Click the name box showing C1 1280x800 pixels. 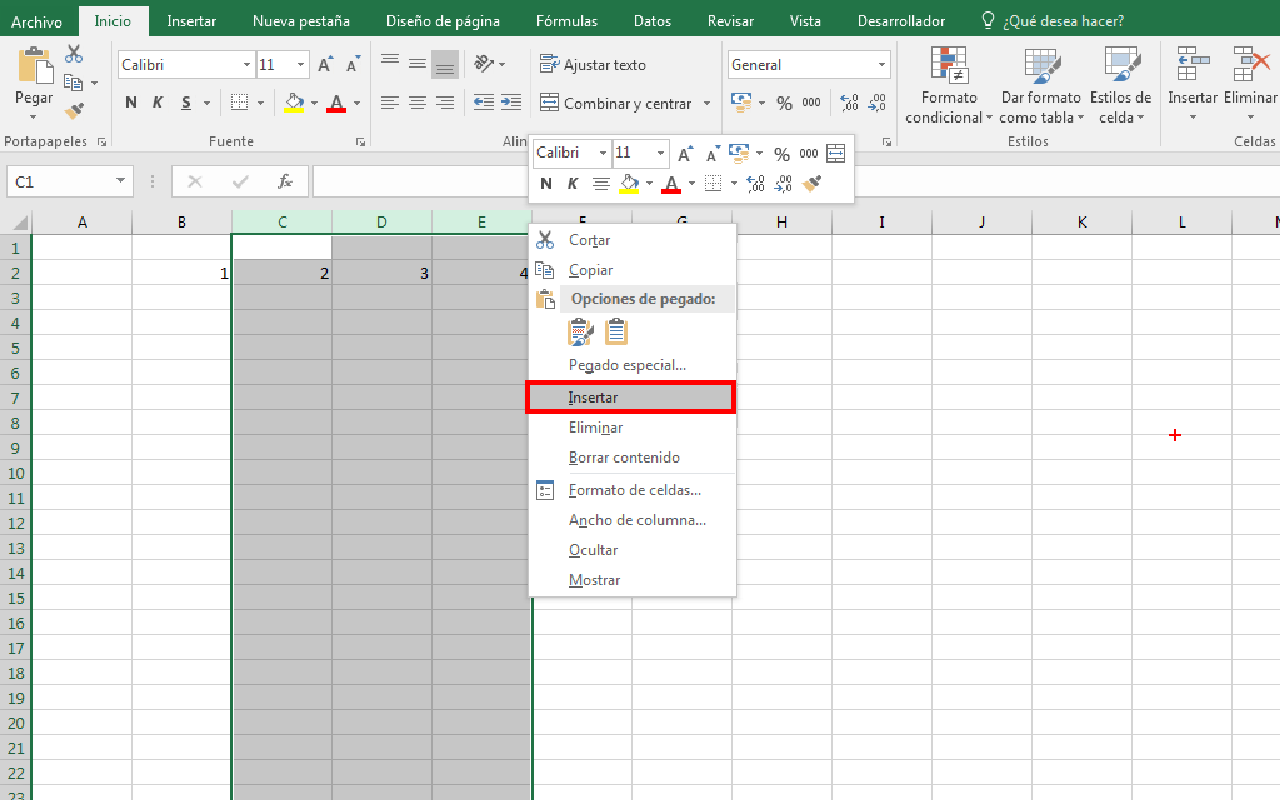62,181
